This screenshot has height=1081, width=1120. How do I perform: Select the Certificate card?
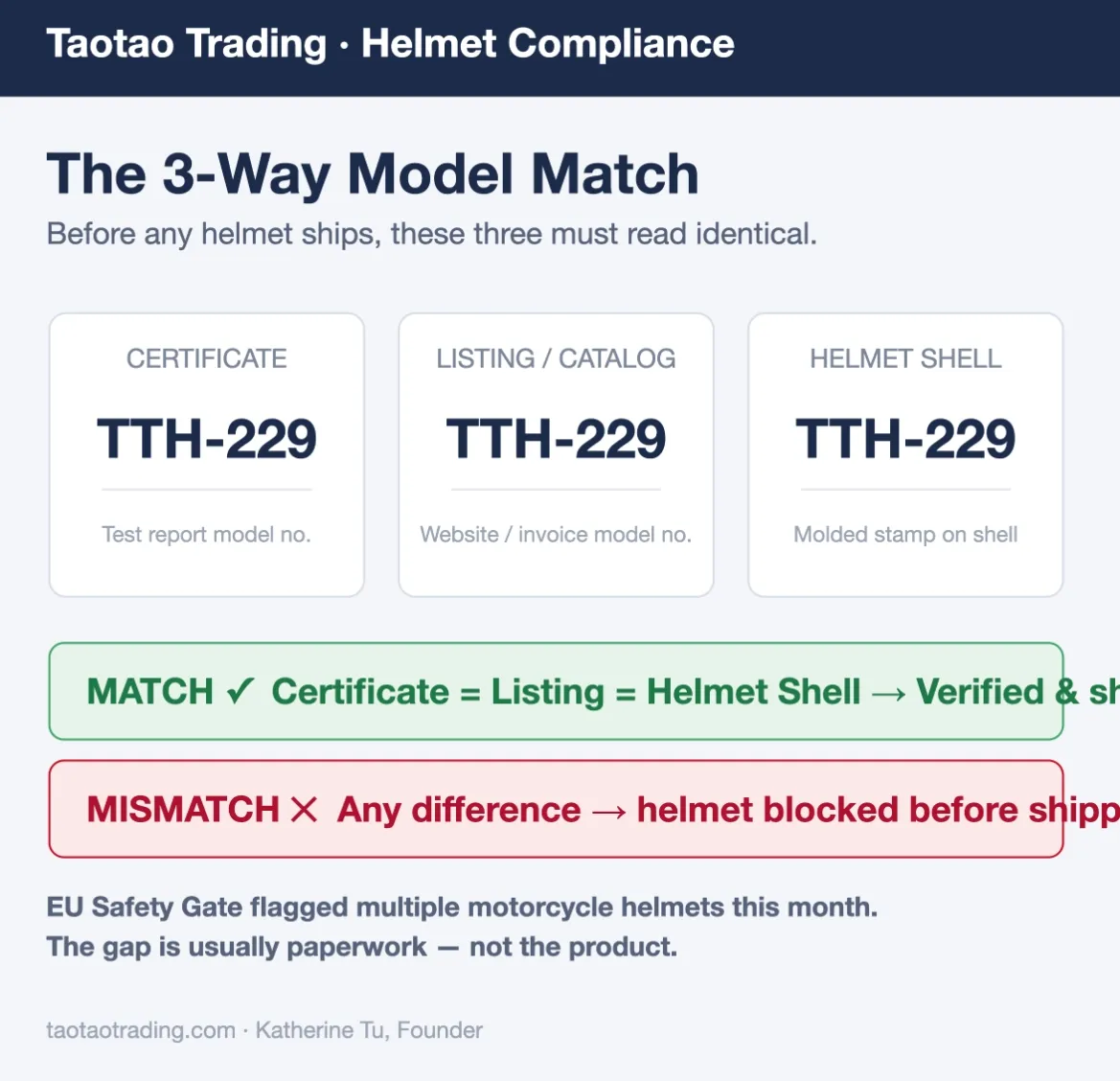(x=206, y=454)
